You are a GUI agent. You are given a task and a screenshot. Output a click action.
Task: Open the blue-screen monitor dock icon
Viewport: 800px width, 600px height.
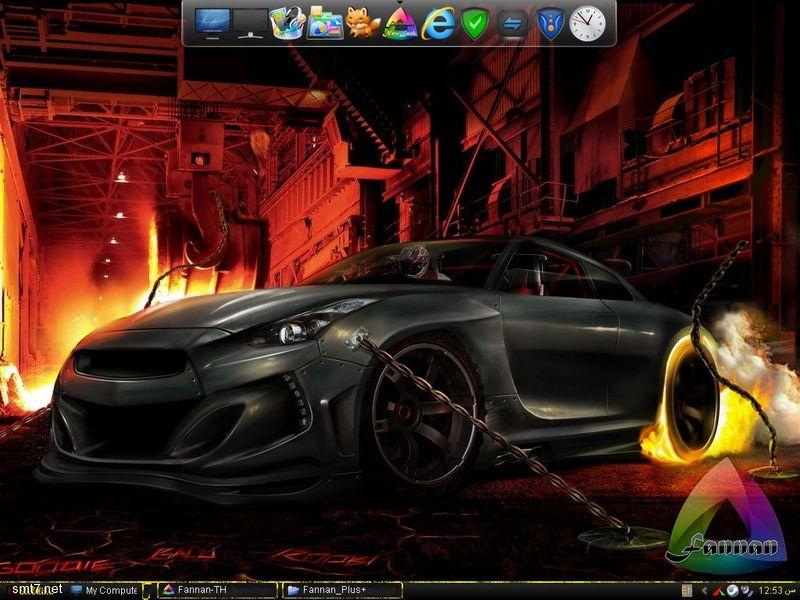pyautogui.click(x=212, y=23)
